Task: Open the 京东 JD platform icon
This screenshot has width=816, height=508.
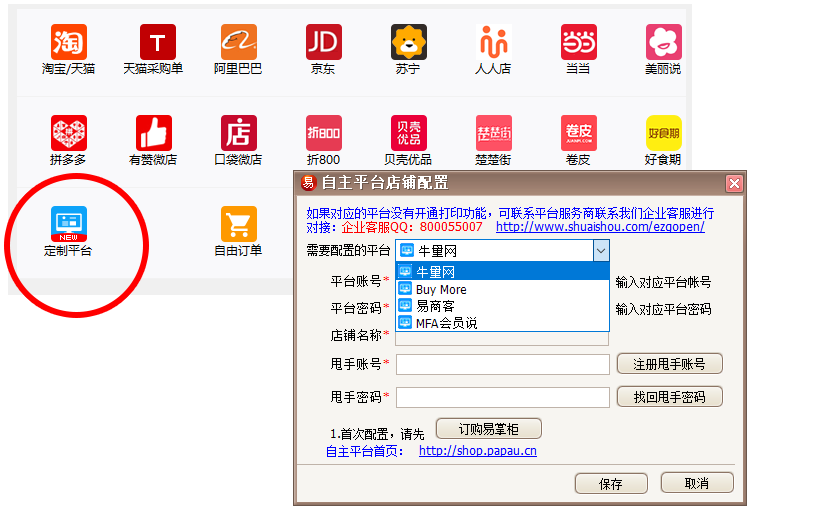Action: pyautogui.click(x=324, y=42)
